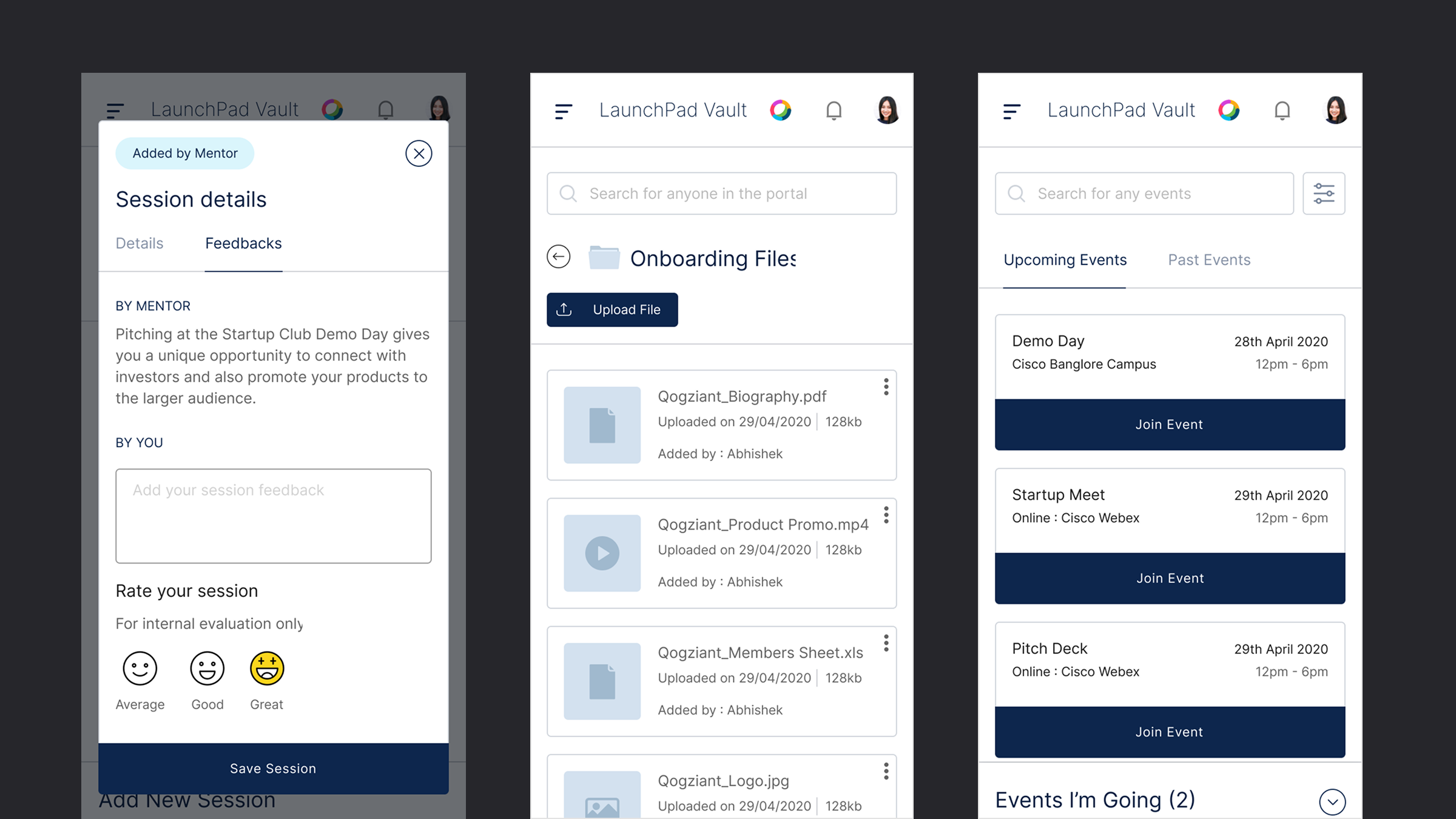Screen dimensions: 1456x819
Task: Switch to the Details tab
Action: (140, 243)
